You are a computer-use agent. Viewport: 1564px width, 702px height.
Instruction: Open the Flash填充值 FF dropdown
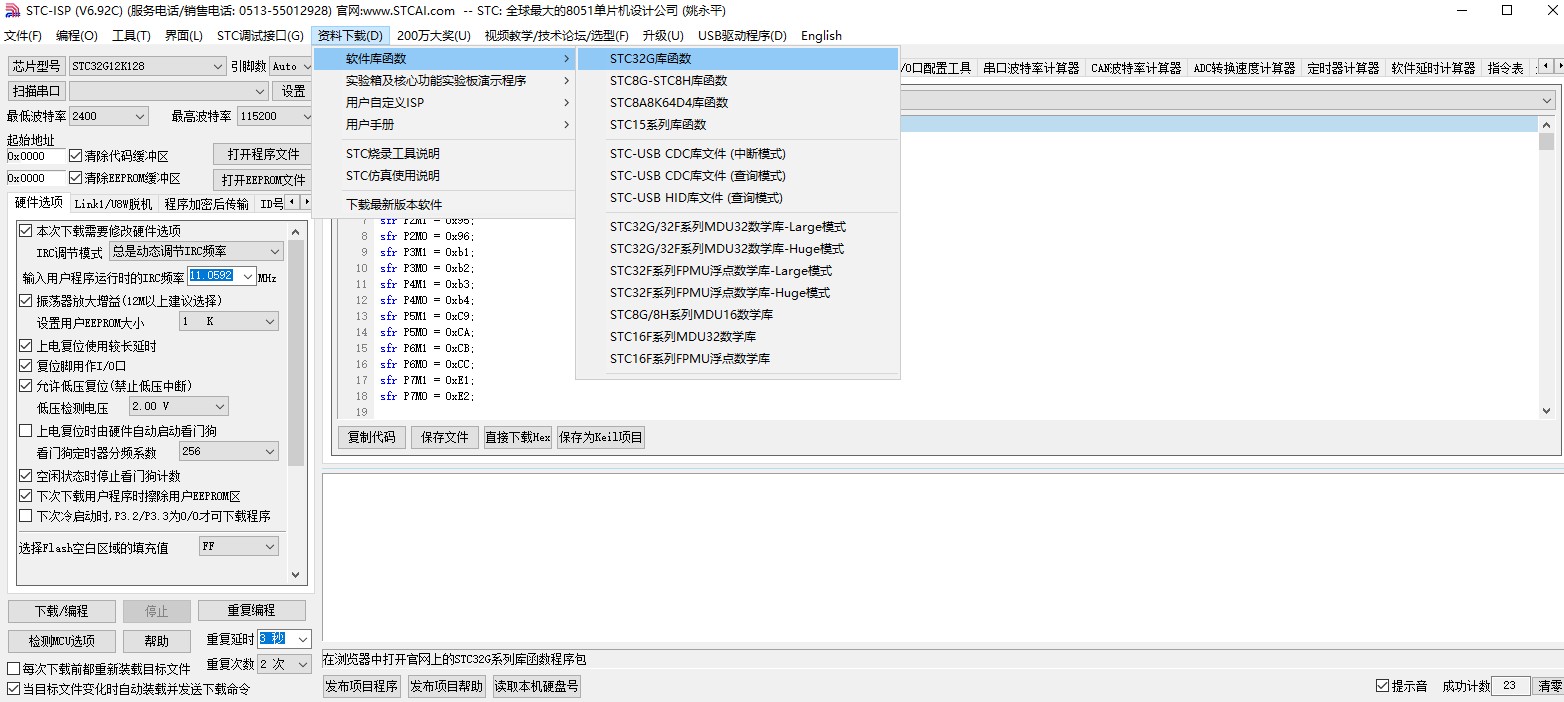(x=239, y=547)
